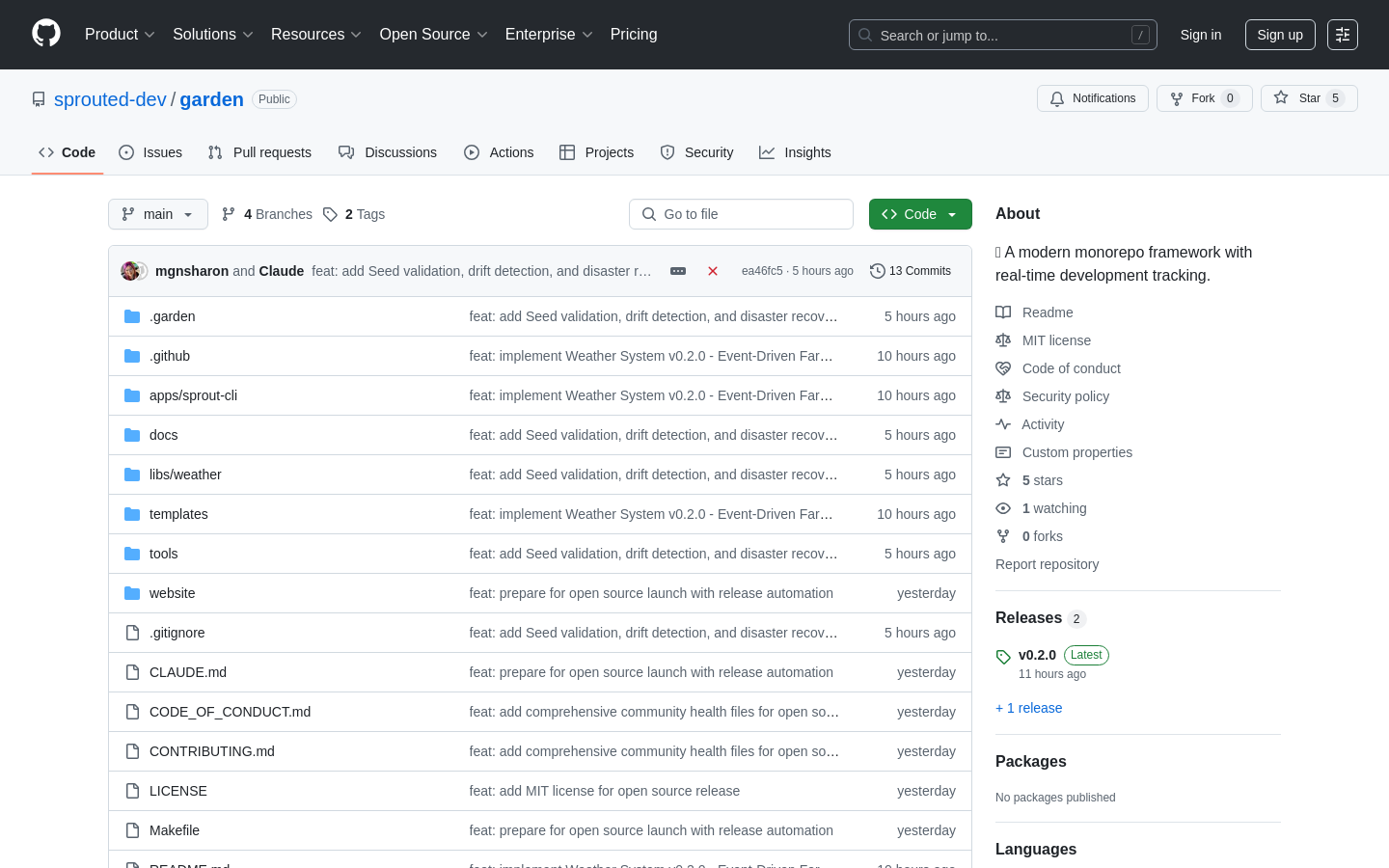Click the repository icon beside sprouted-dev
1389x868 pixels.
point(39,99)
